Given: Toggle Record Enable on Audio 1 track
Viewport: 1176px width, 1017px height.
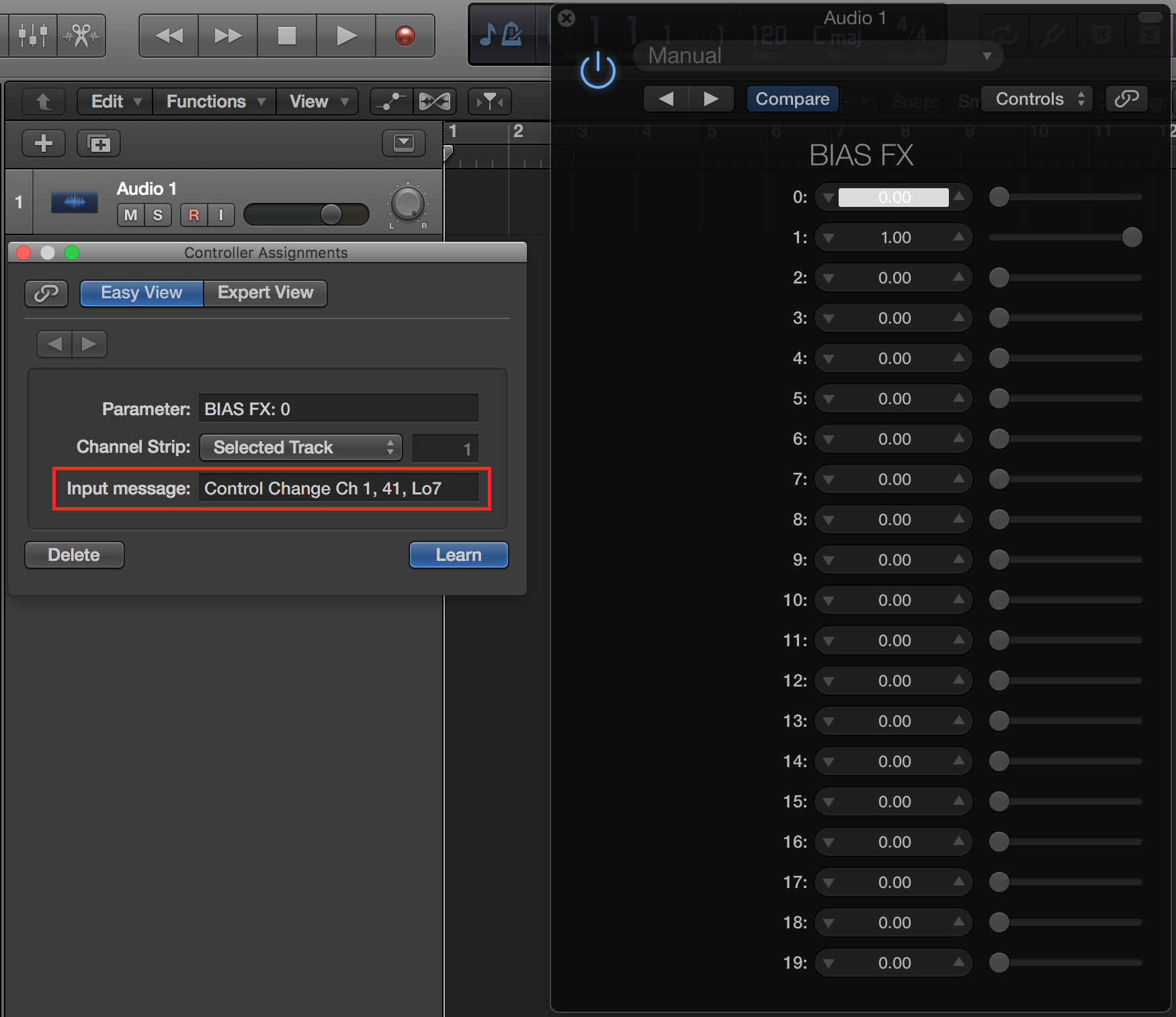Looking at the screenshot, I should click(194, 215).
